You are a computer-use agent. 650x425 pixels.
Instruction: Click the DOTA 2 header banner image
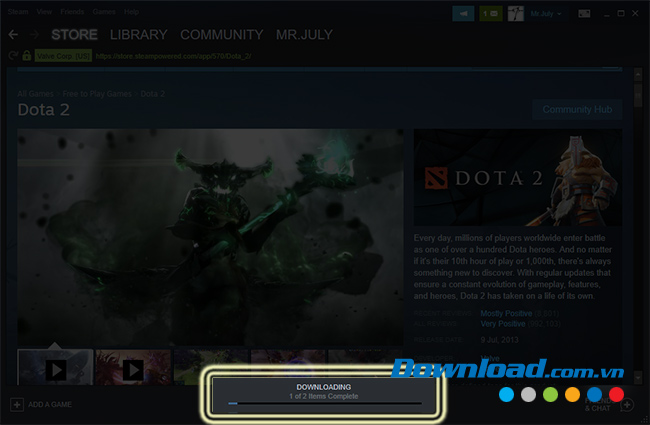point(518,177)
